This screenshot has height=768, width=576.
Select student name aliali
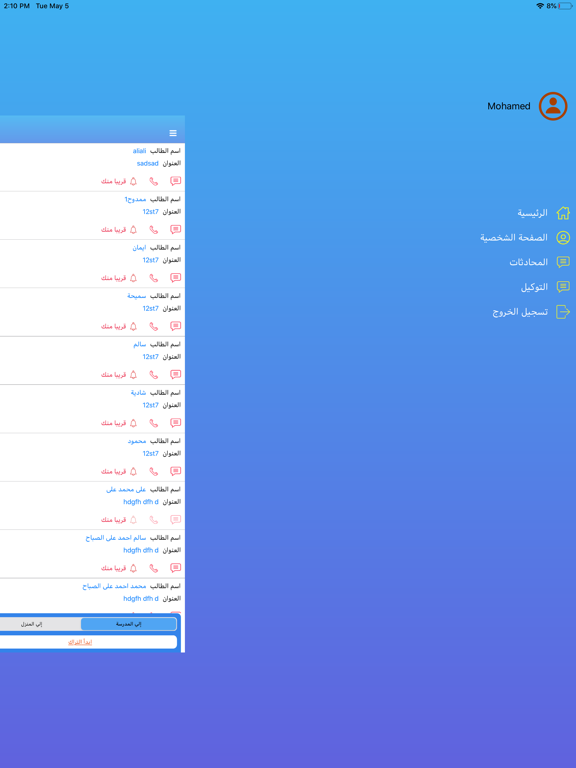click(x=139, y=151)
